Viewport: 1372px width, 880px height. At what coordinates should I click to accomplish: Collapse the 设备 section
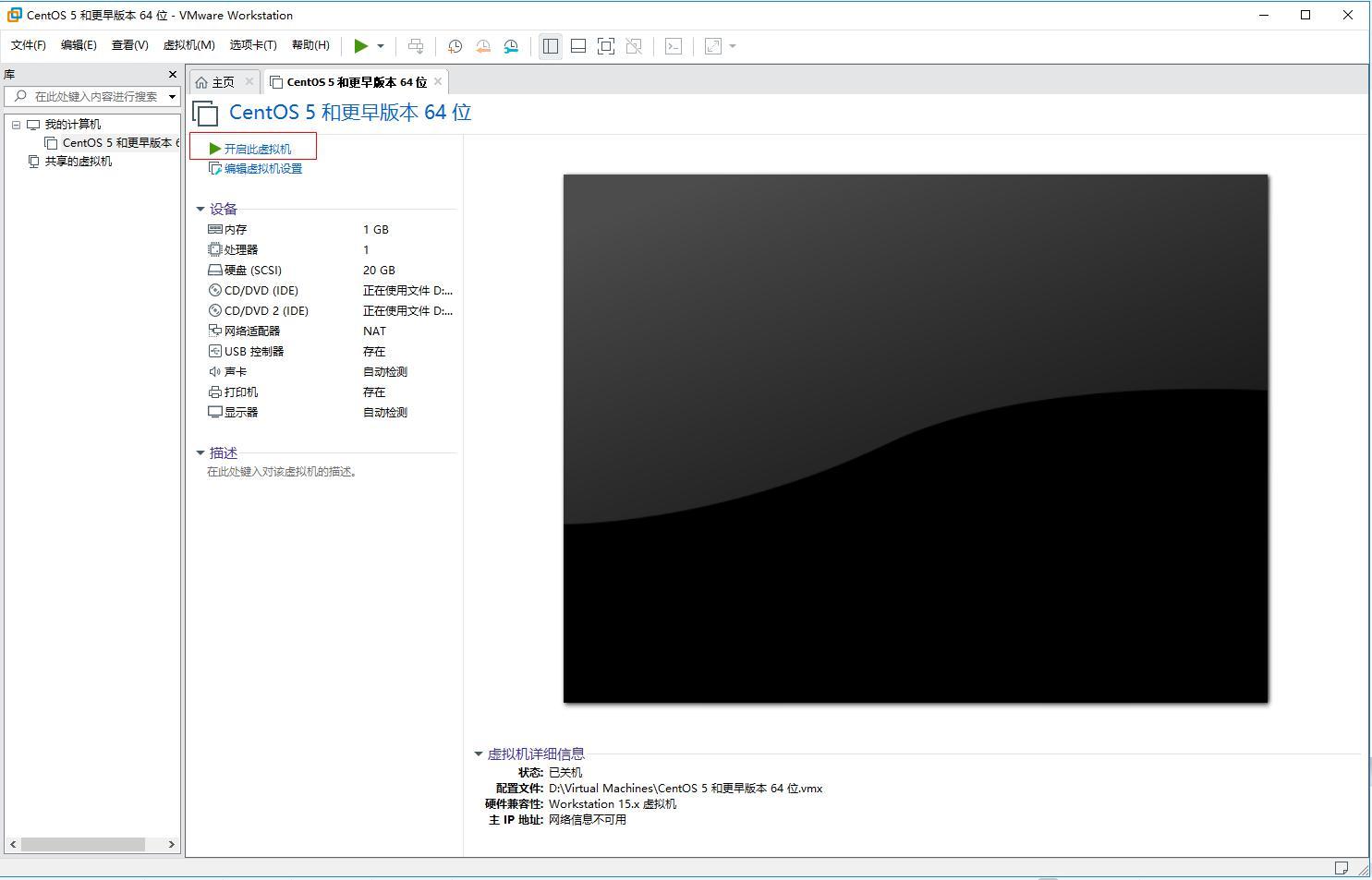200,209
